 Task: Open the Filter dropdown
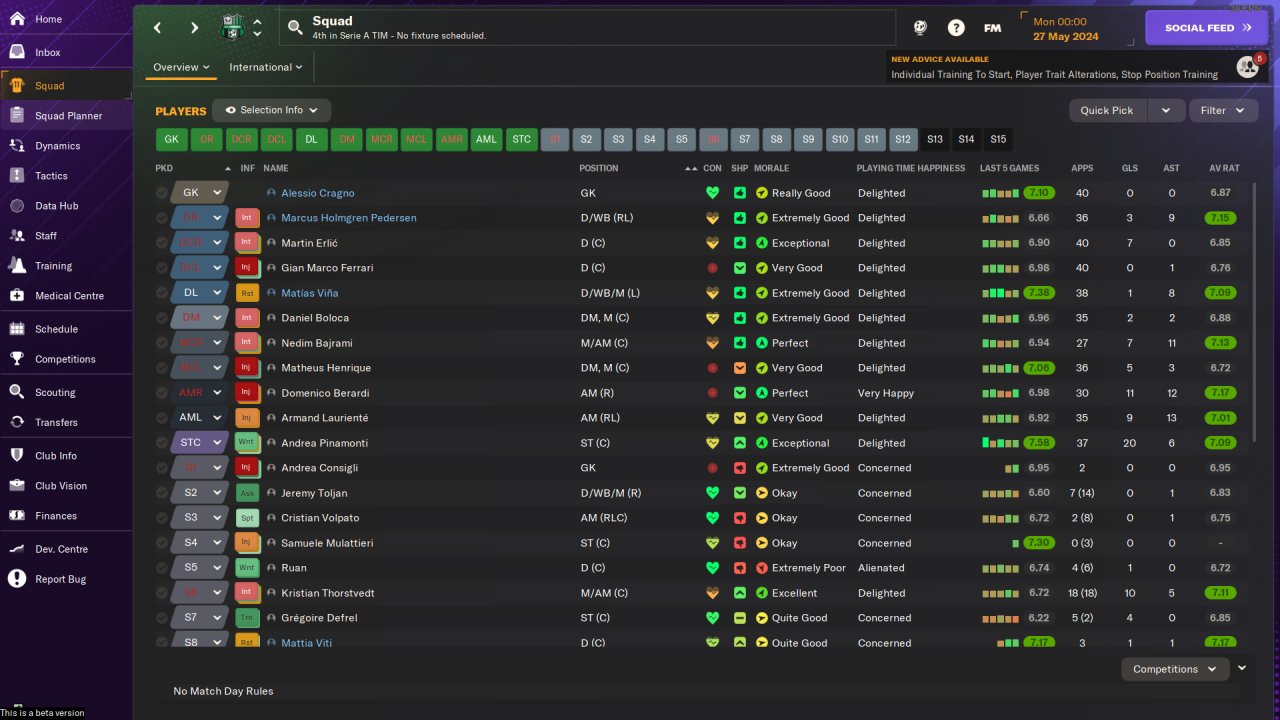pyautogui.click(x=1223, y=110)
